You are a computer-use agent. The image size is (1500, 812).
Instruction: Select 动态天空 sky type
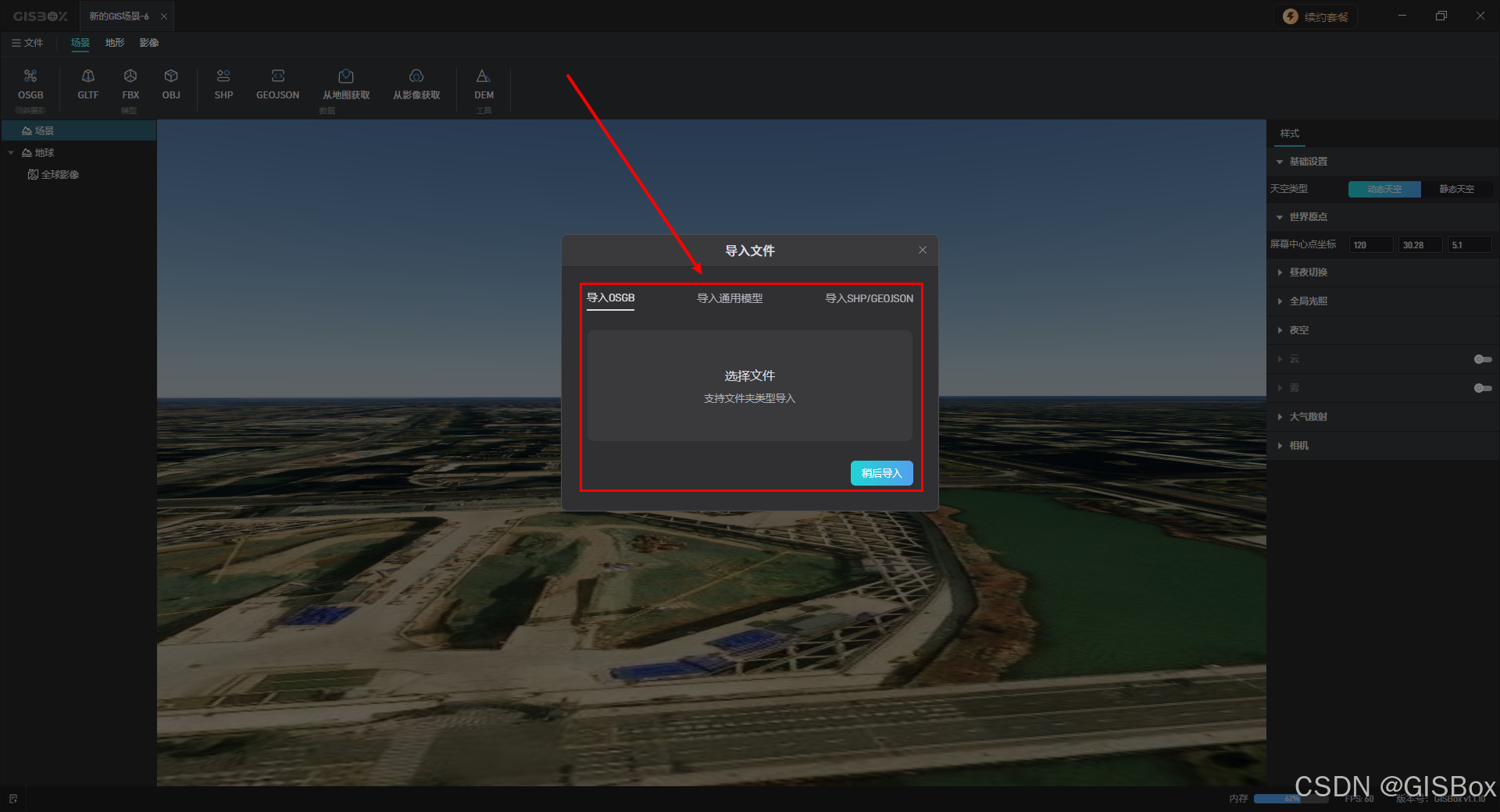(x=1384, y=189)
